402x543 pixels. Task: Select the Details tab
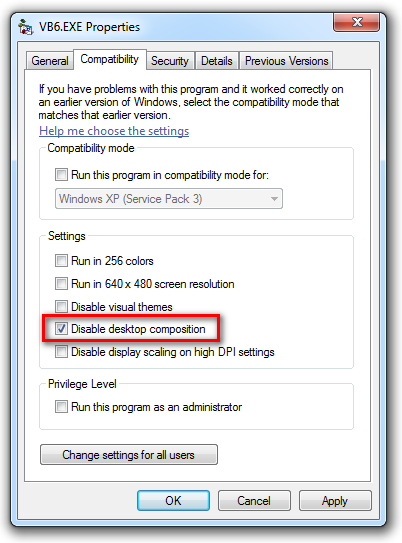[x=216, y=61]
